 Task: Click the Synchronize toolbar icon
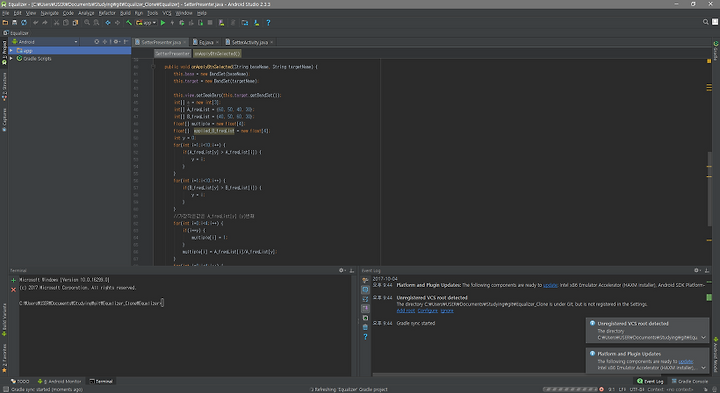click(x=24, y=22)
